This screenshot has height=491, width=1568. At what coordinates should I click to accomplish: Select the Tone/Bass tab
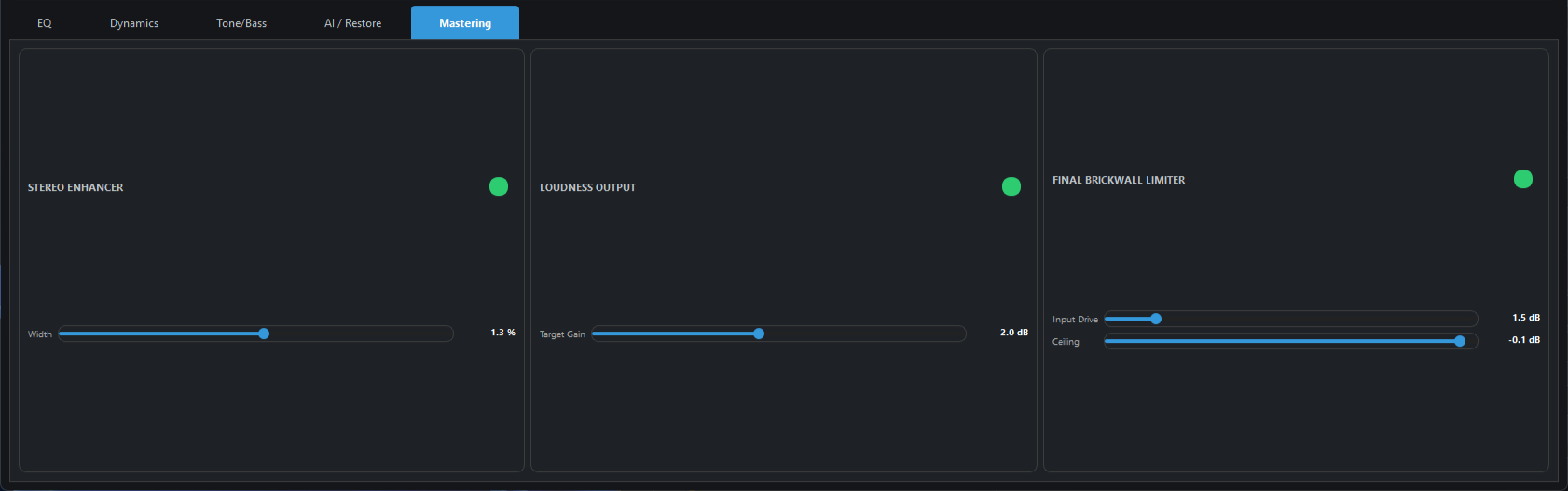[241, 23]
